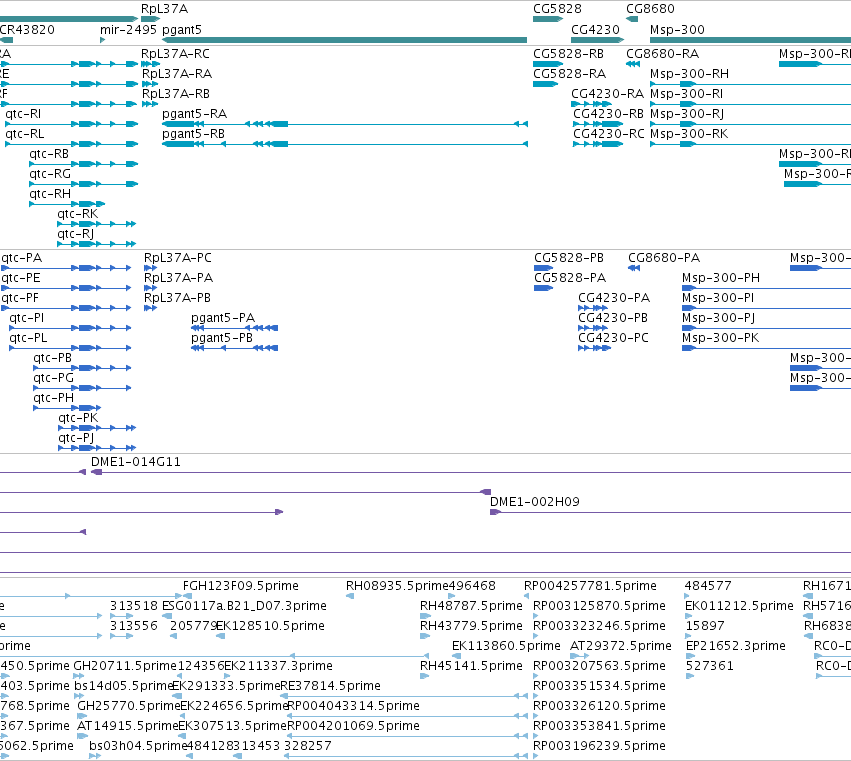Screen dimensions: 851x761
Task: Select transcript qtc-RL
Action: point(72,144)
